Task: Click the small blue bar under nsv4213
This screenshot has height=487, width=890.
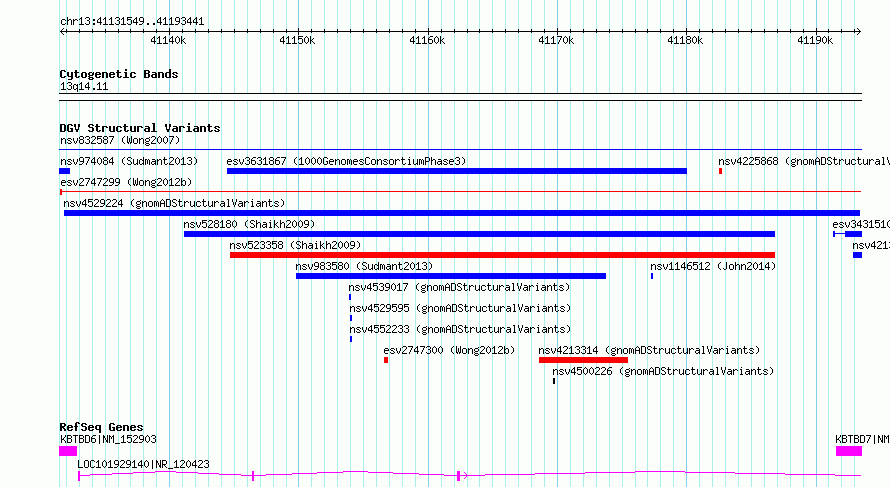Action: tap(858, 255)
